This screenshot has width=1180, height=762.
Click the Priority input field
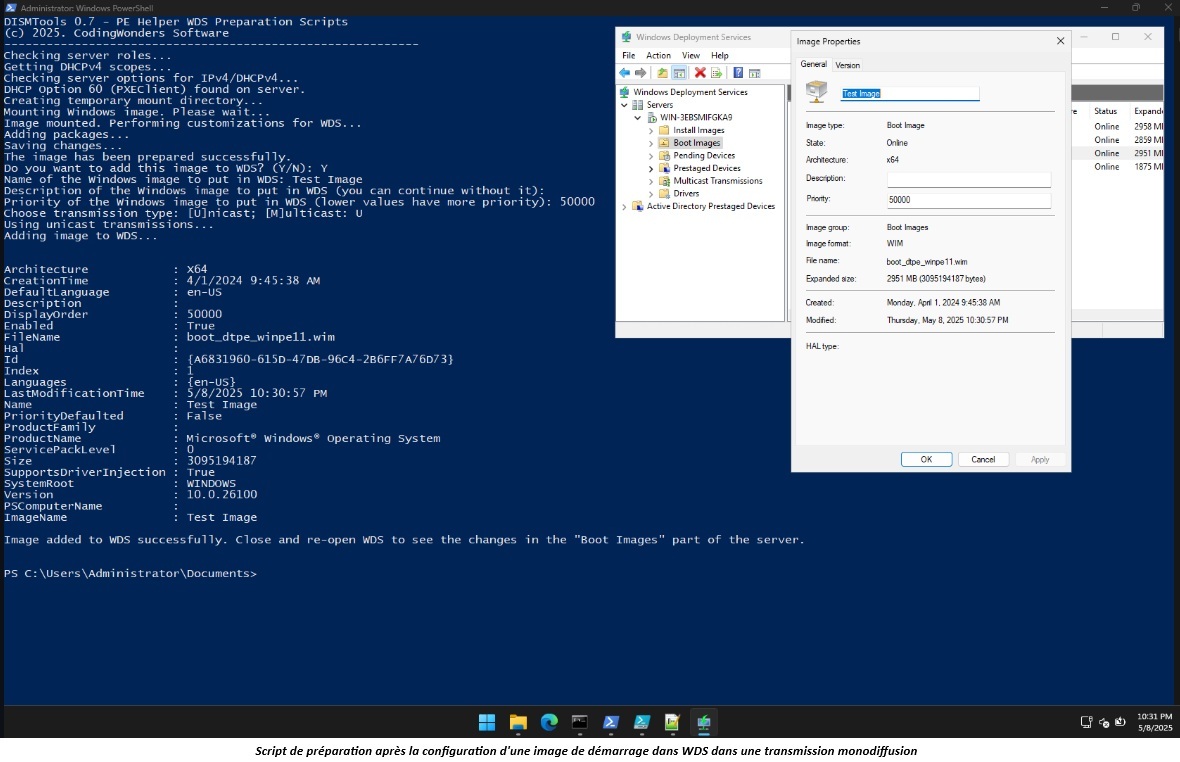coord(968,200)
